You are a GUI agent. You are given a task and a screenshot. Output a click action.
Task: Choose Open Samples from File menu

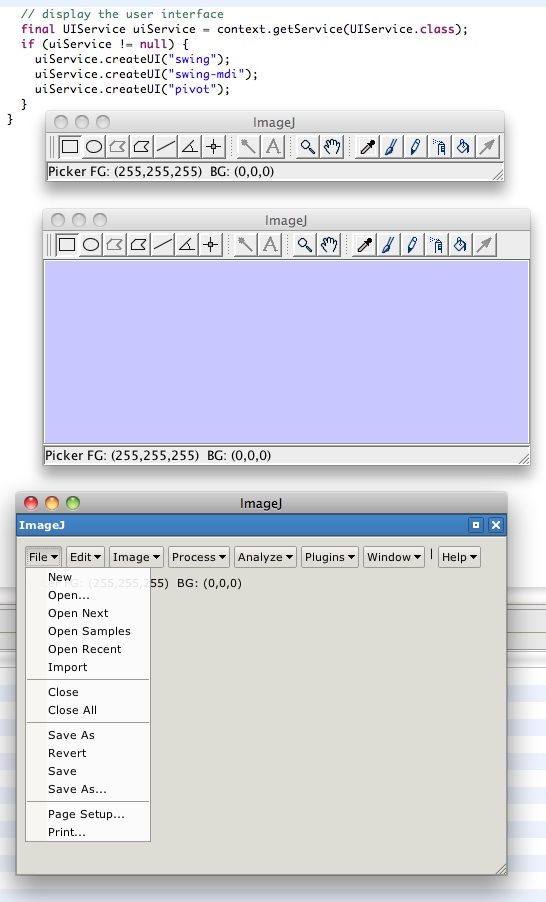point(89,631)
